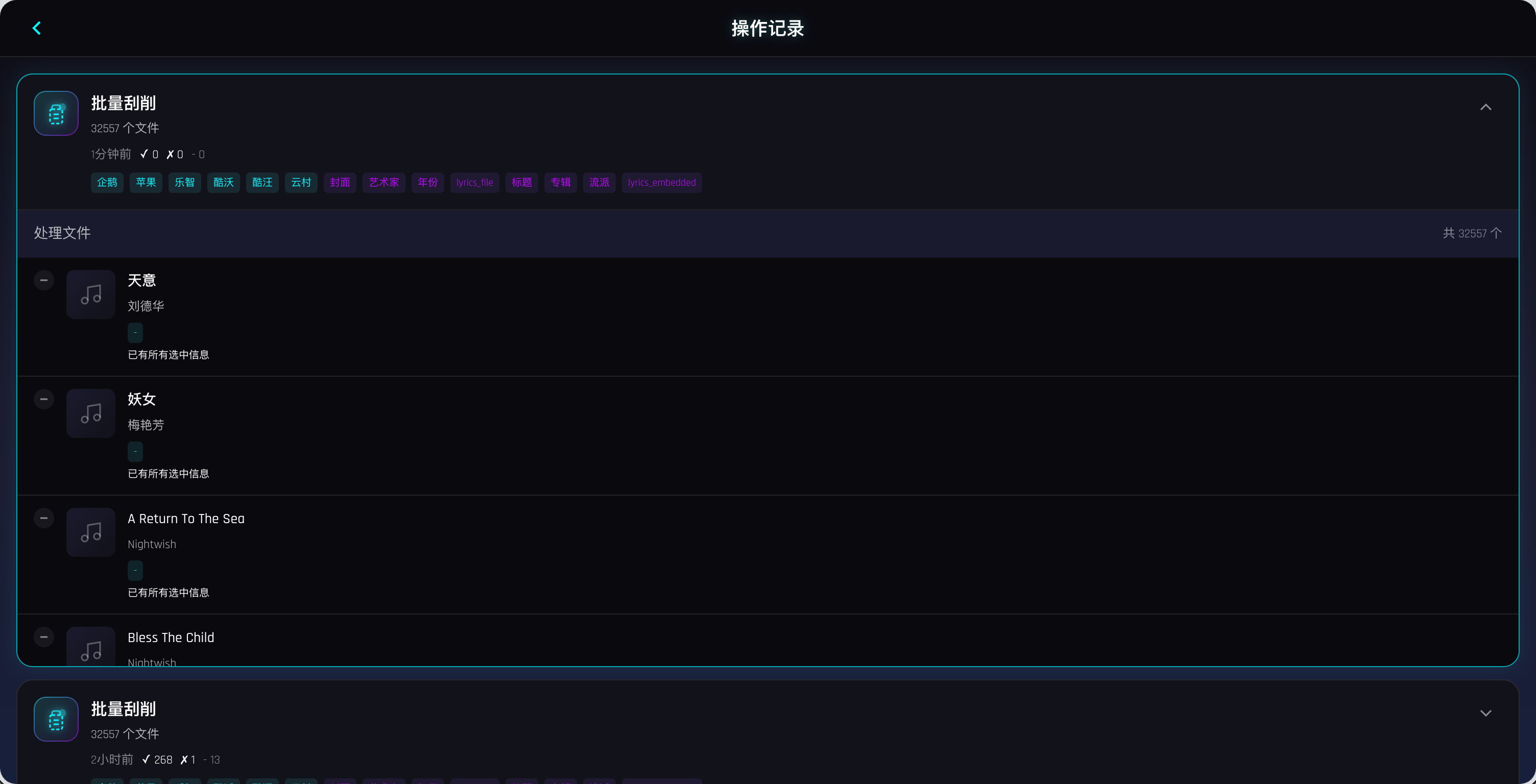Click the artist name 梅艳芳

coord(146,425)
